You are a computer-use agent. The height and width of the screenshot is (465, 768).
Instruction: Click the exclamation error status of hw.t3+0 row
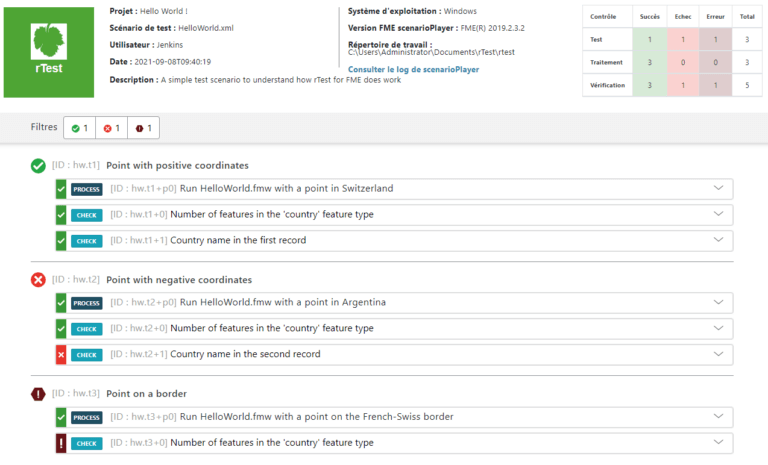[61, 443]
